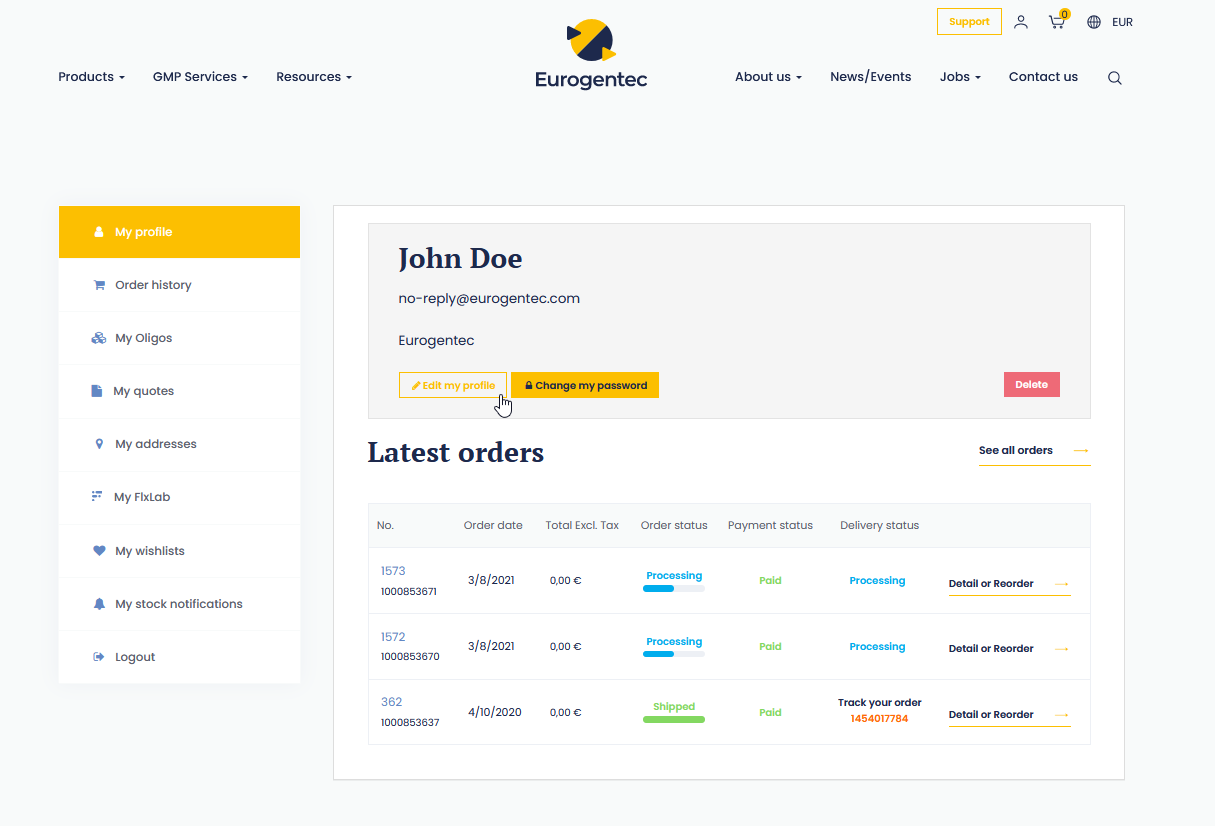
Task: Click Change my password button
Action: (x=585, y=385)
